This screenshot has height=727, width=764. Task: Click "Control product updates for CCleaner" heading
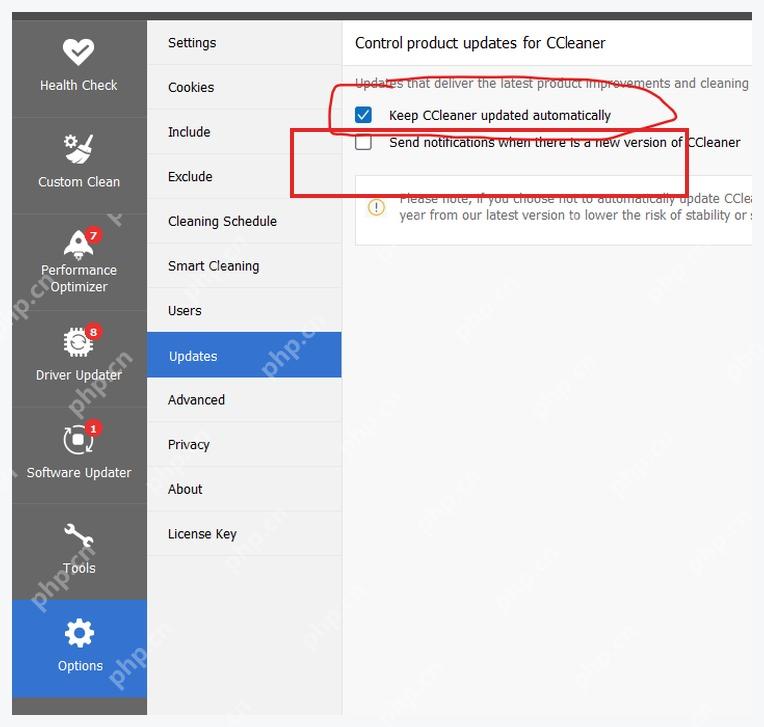click(x=480, y=43)
